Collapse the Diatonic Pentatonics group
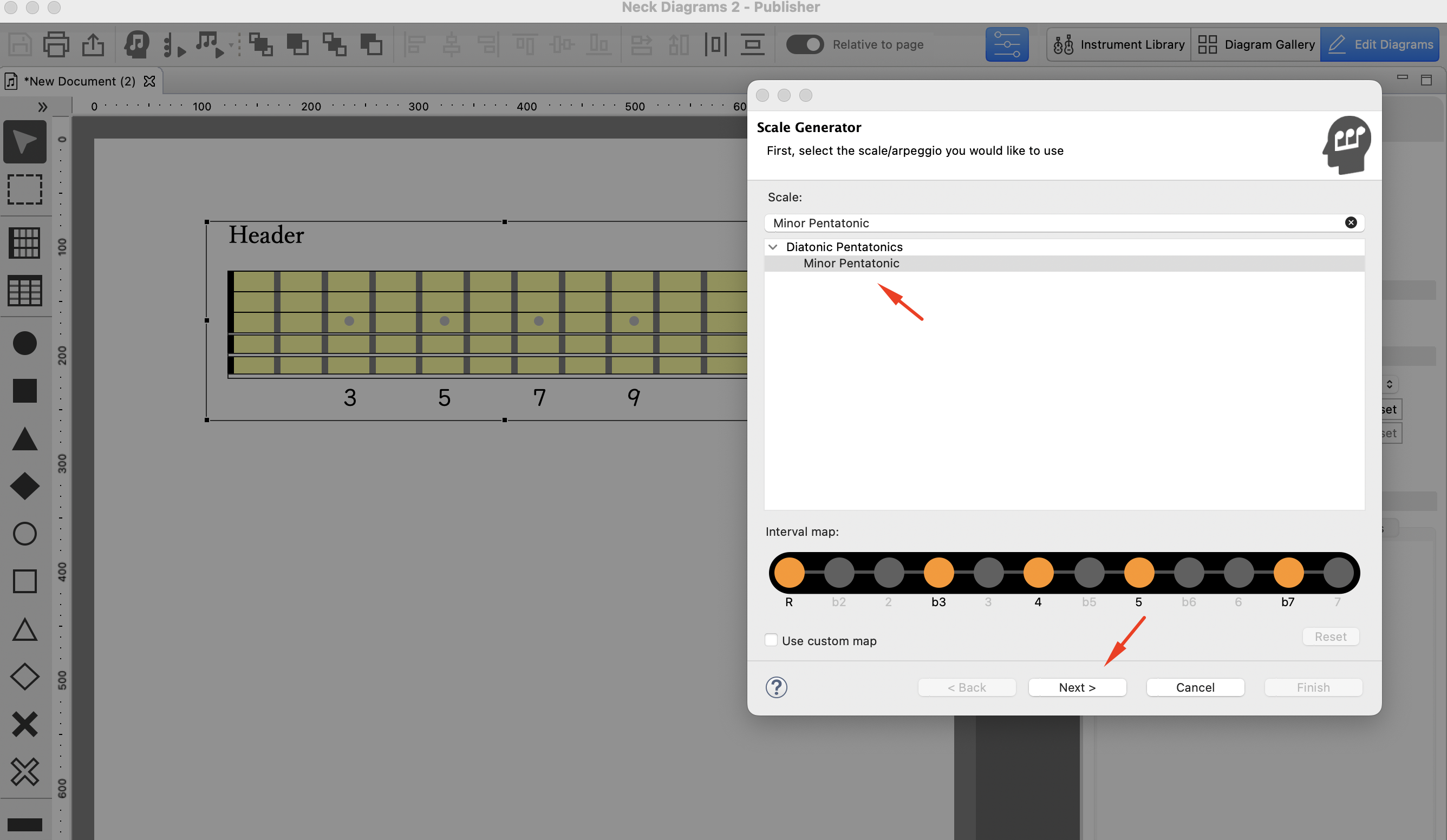Image resolution: width=1447 pixels, height=840 pixels. (773, 247)
